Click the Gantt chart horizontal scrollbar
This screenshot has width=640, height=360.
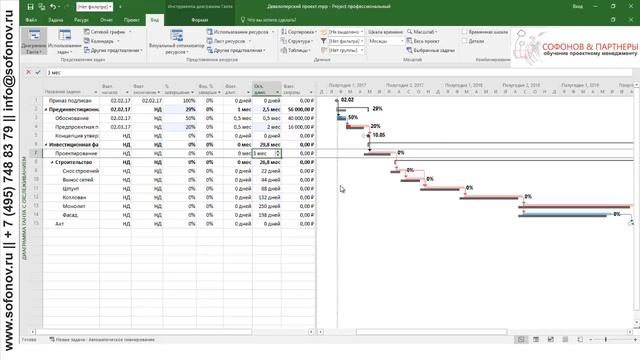point(431,332)
